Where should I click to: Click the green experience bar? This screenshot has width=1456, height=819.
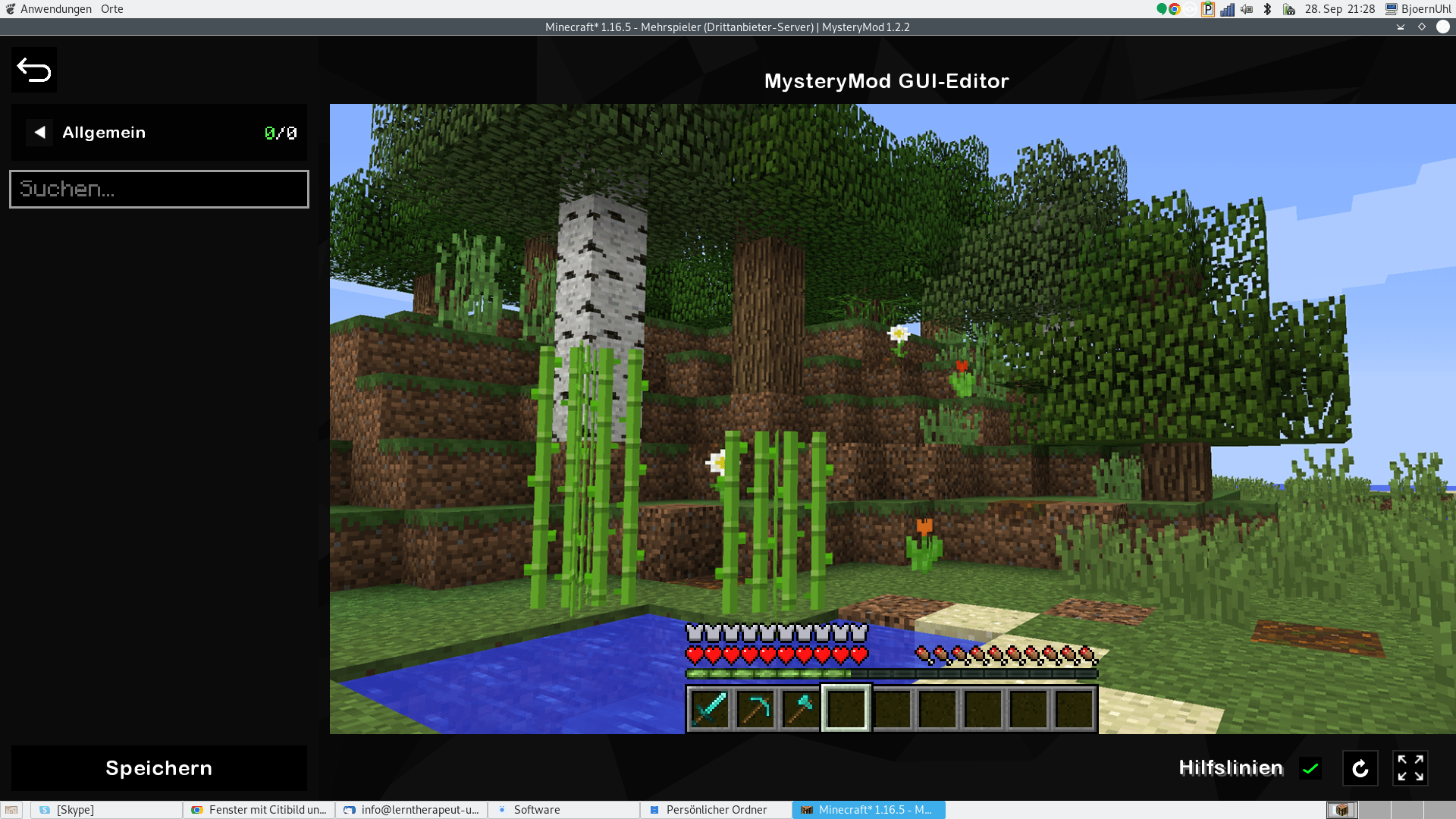pyautogui.click(x=892, y=673)
